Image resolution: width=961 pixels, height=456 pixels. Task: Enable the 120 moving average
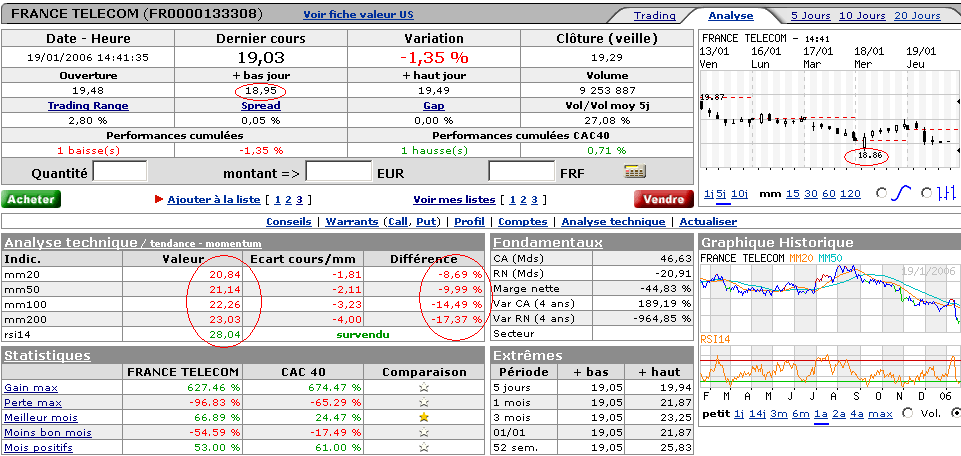click(850, 194)
